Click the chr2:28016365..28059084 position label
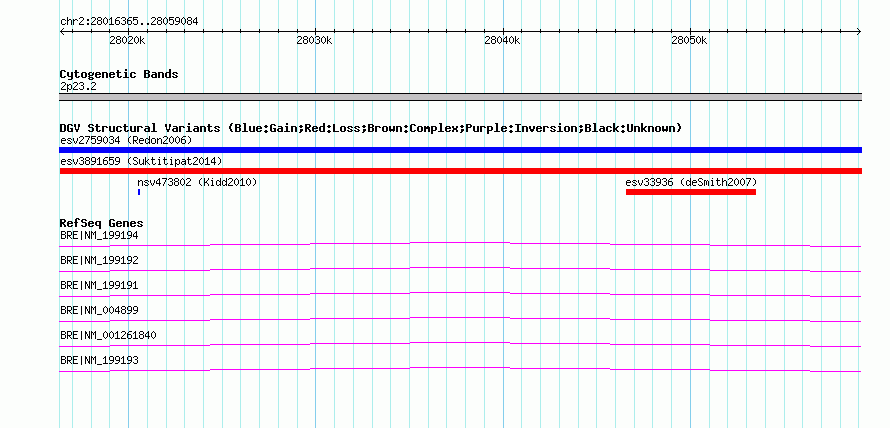890x428 pixels. click(129, 21)
